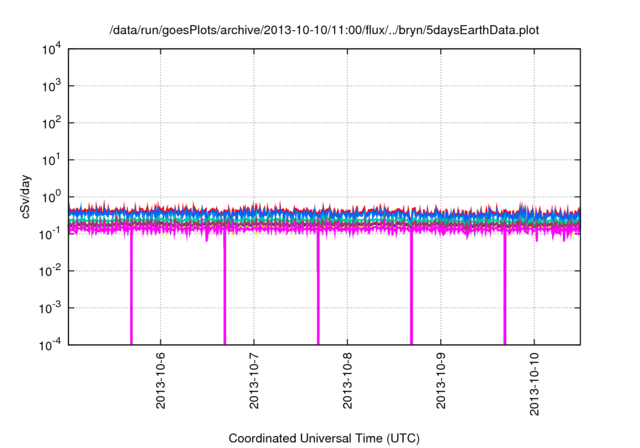This screenshot has height=448, width=640.
Task: Click the 10^3 y-axis tick label
Action: click(51, 86)
